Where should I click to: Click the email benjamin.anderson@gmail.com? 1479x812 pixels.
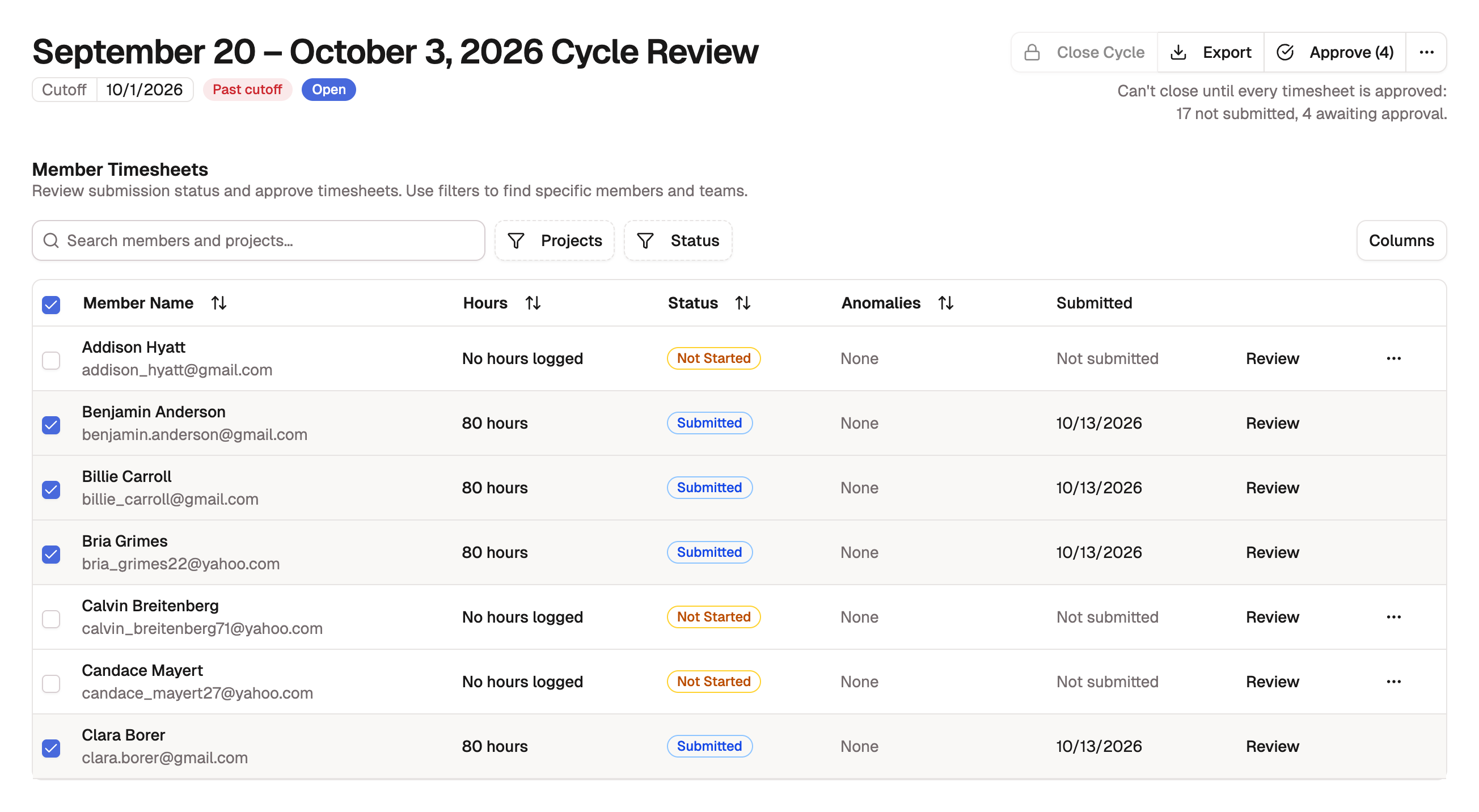point(195,435)
